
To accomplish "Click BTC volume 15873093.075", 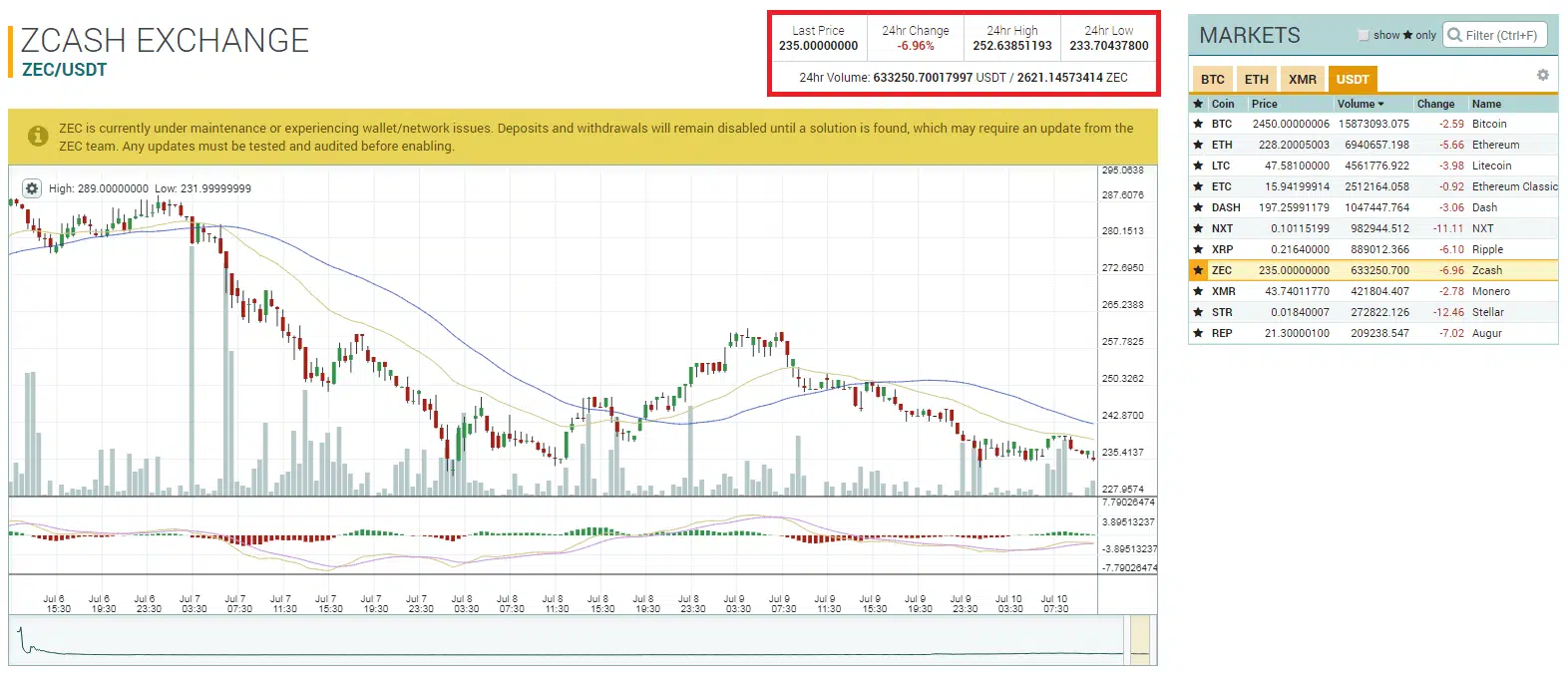I will pyautogui.click(x=1373, y=124).
